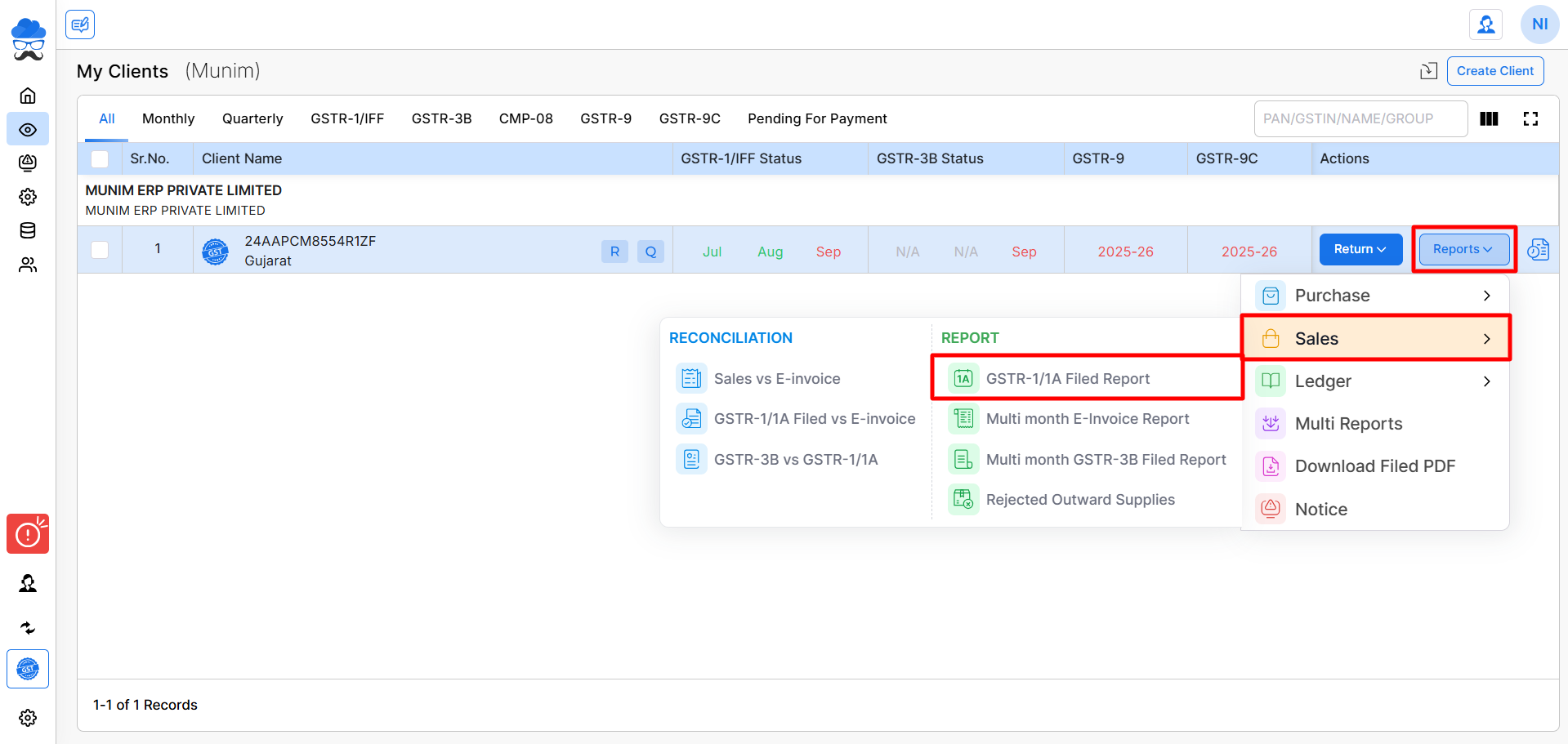Screen dimensions: 1568x744
Task: Open the database icon in sidebar
Action: pyautogui.click(x=28, y=230)
